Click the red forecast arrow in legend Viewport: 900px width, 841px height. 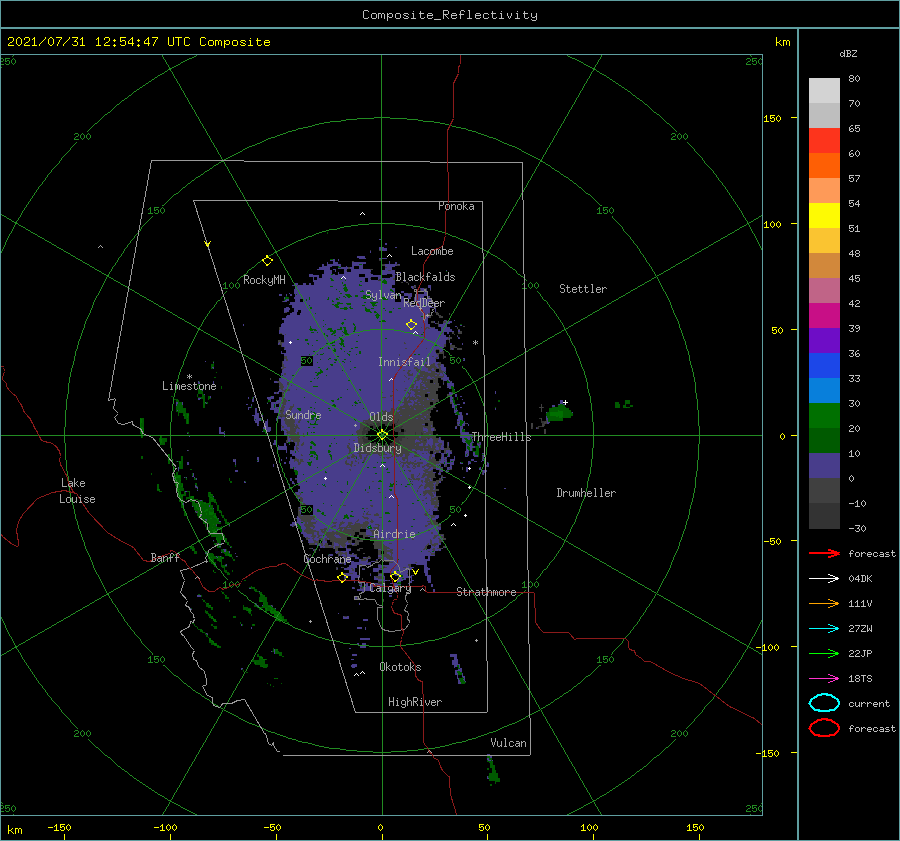(x=824, y=553)
